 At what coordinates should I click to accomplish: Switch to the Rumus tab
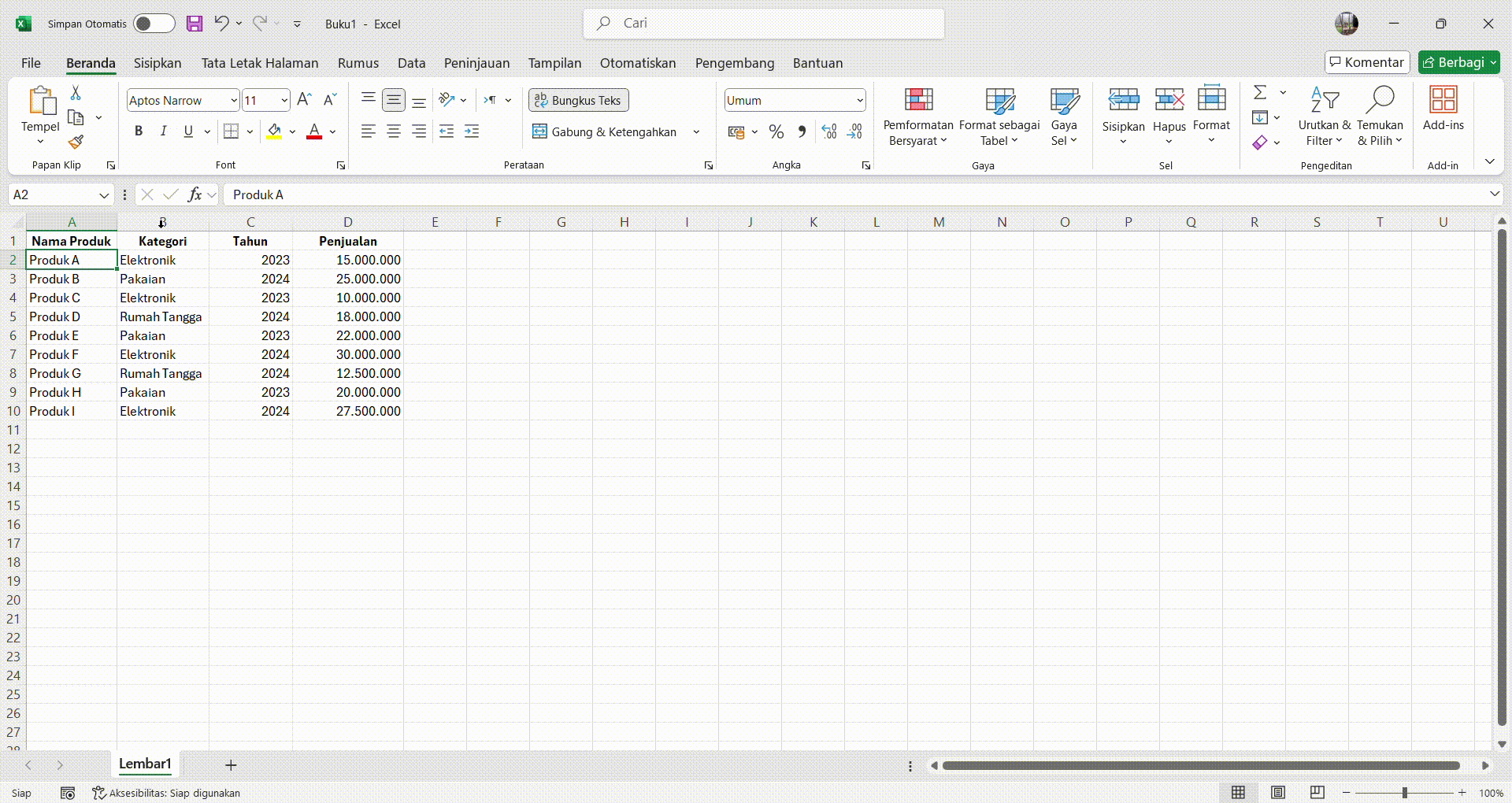click(358, 63)
